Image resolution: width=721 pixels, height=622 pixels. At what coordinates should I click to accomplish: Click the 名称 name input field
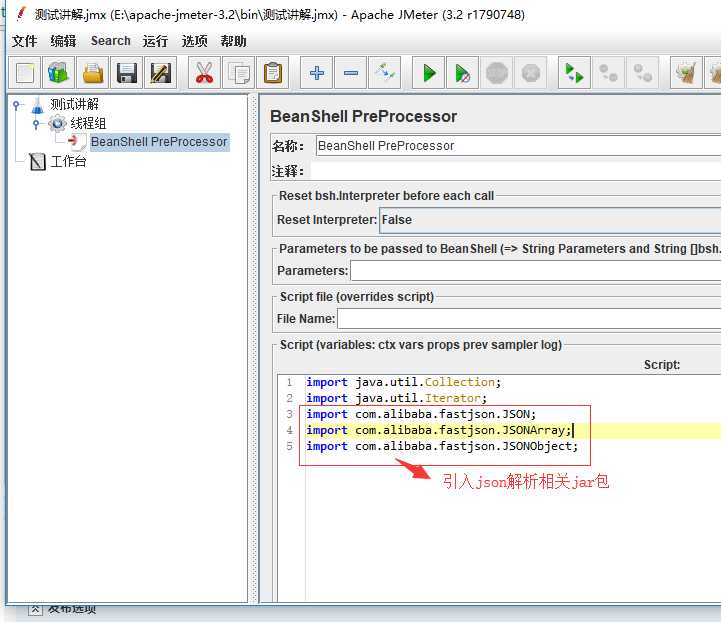pos(518,146)
